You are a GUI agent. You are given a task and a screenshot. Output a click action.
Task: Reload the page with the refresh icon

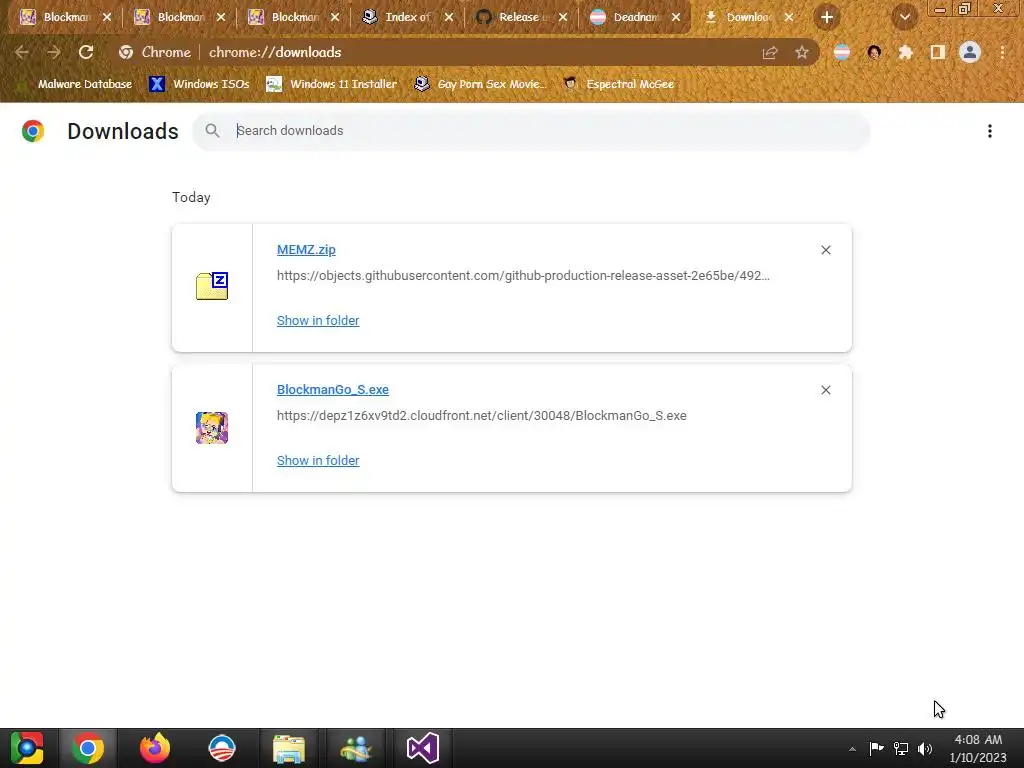coord(86,52)
